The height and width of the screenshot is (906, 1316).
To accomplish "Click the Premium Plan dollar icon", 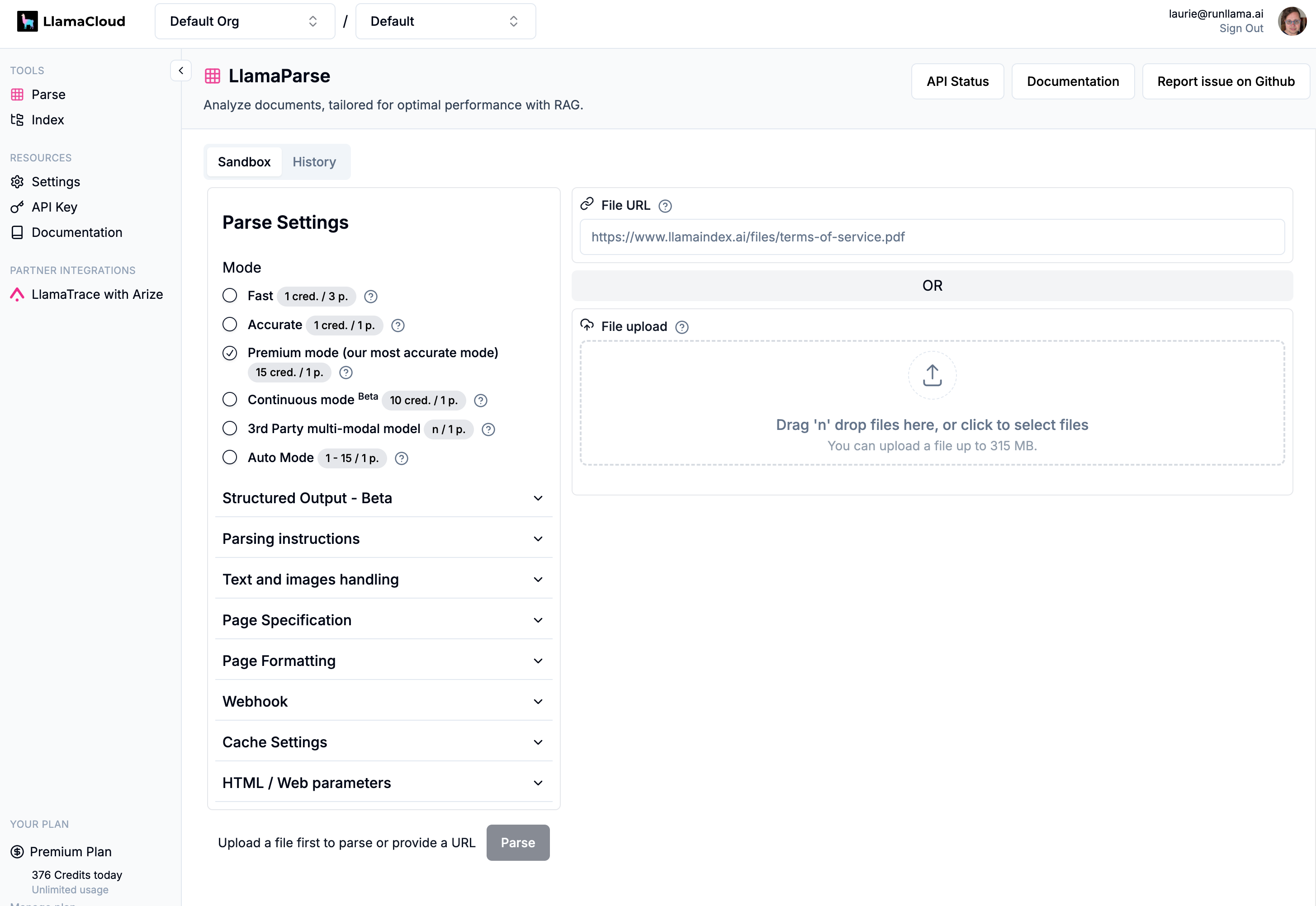I will 17,851.
